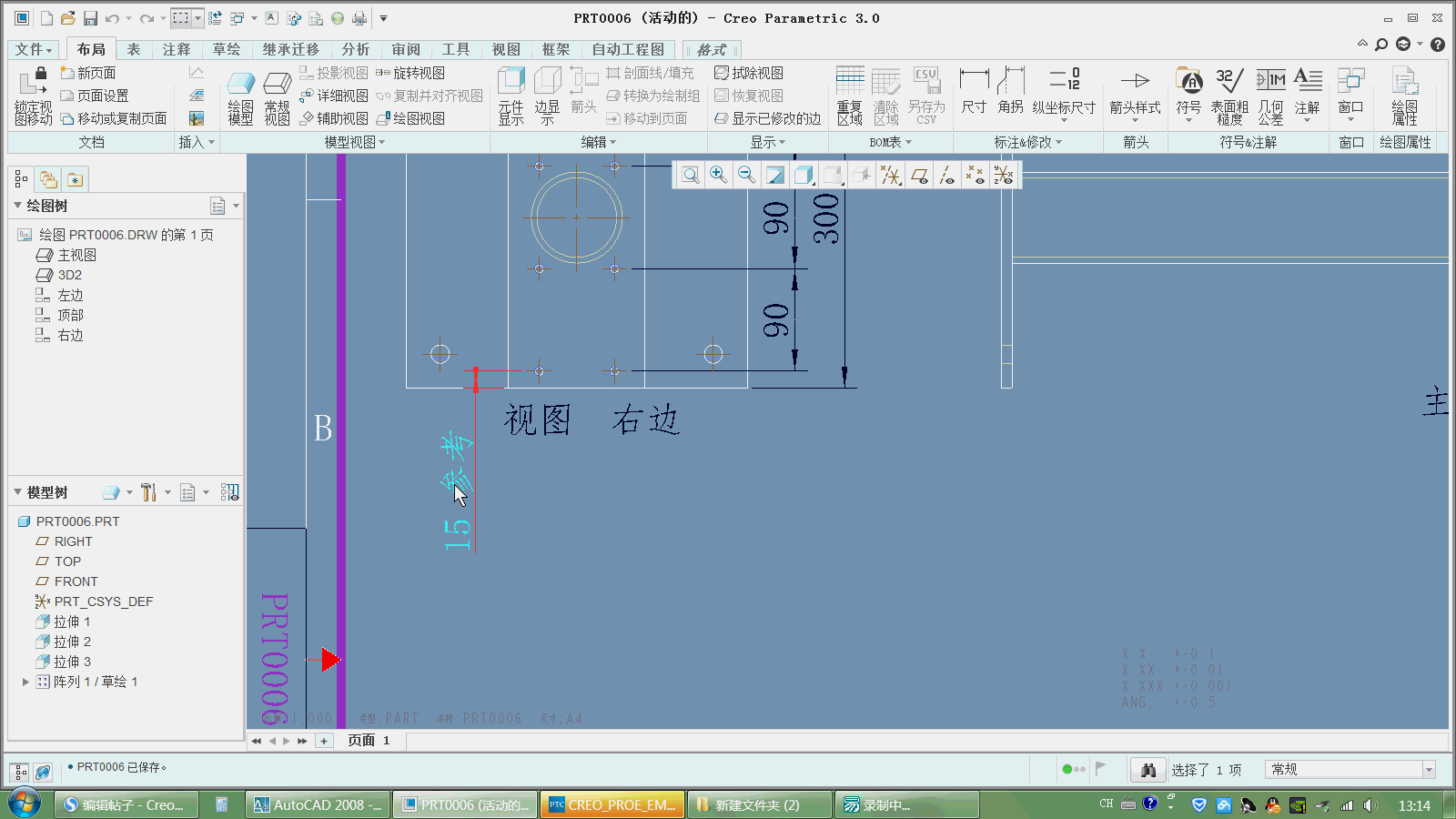
Task: Click the Component Display (元件显示) icon
Action: 511,96
